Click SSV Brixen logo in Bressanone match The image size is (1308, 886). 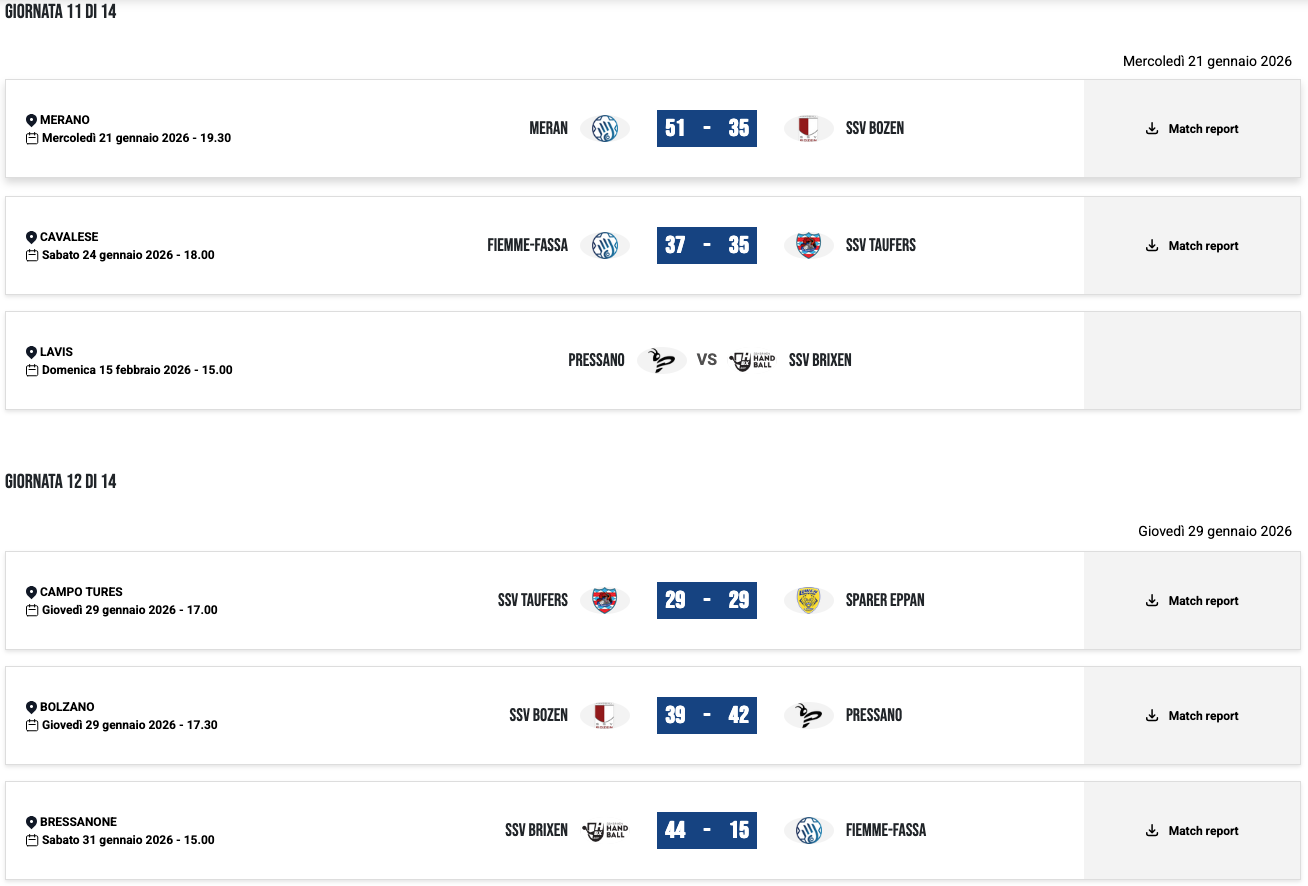tap(605, 830)
